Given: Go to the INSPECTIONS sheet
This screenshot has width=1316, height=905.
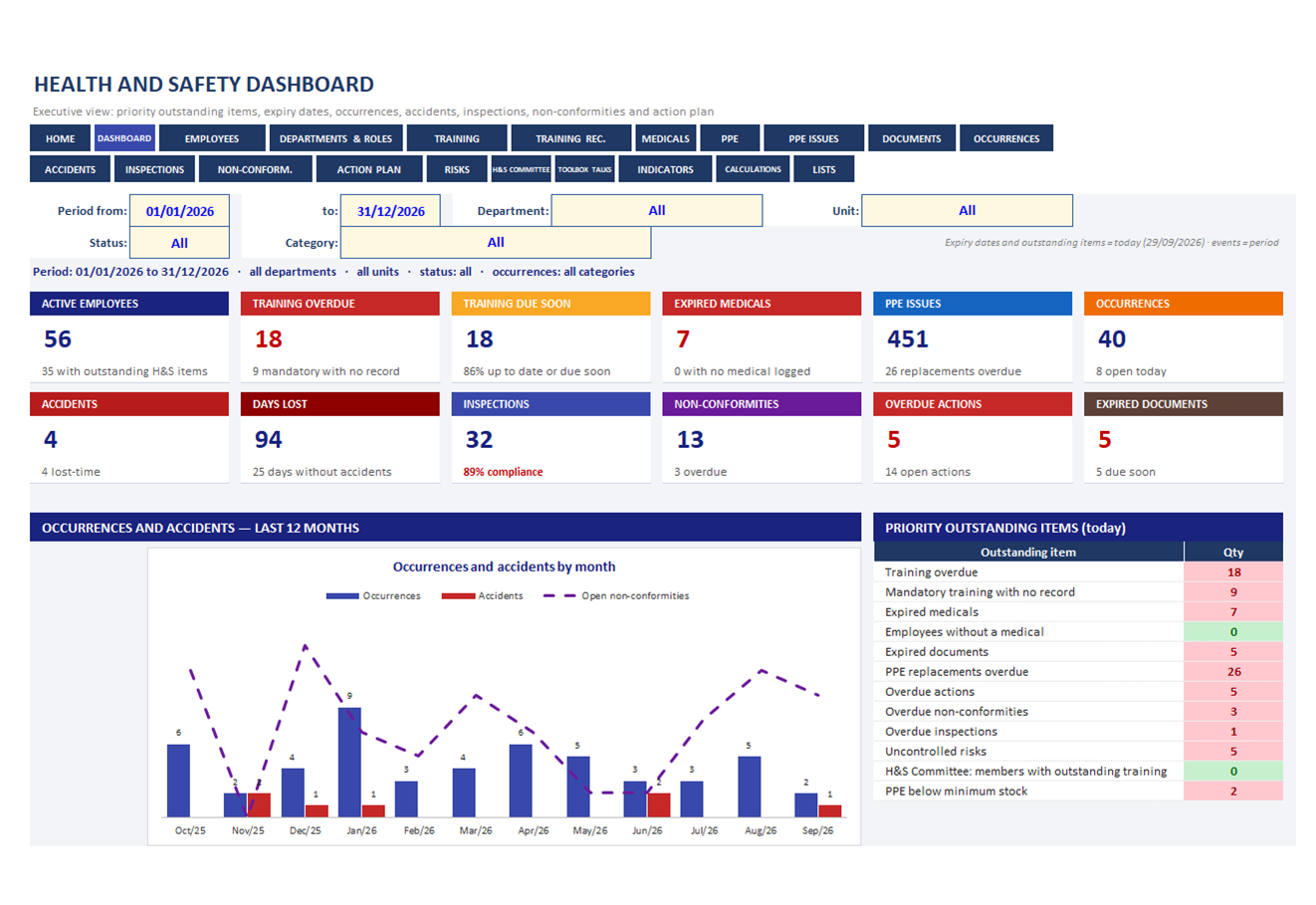Looking at the screenshot, I should point(154,169).
